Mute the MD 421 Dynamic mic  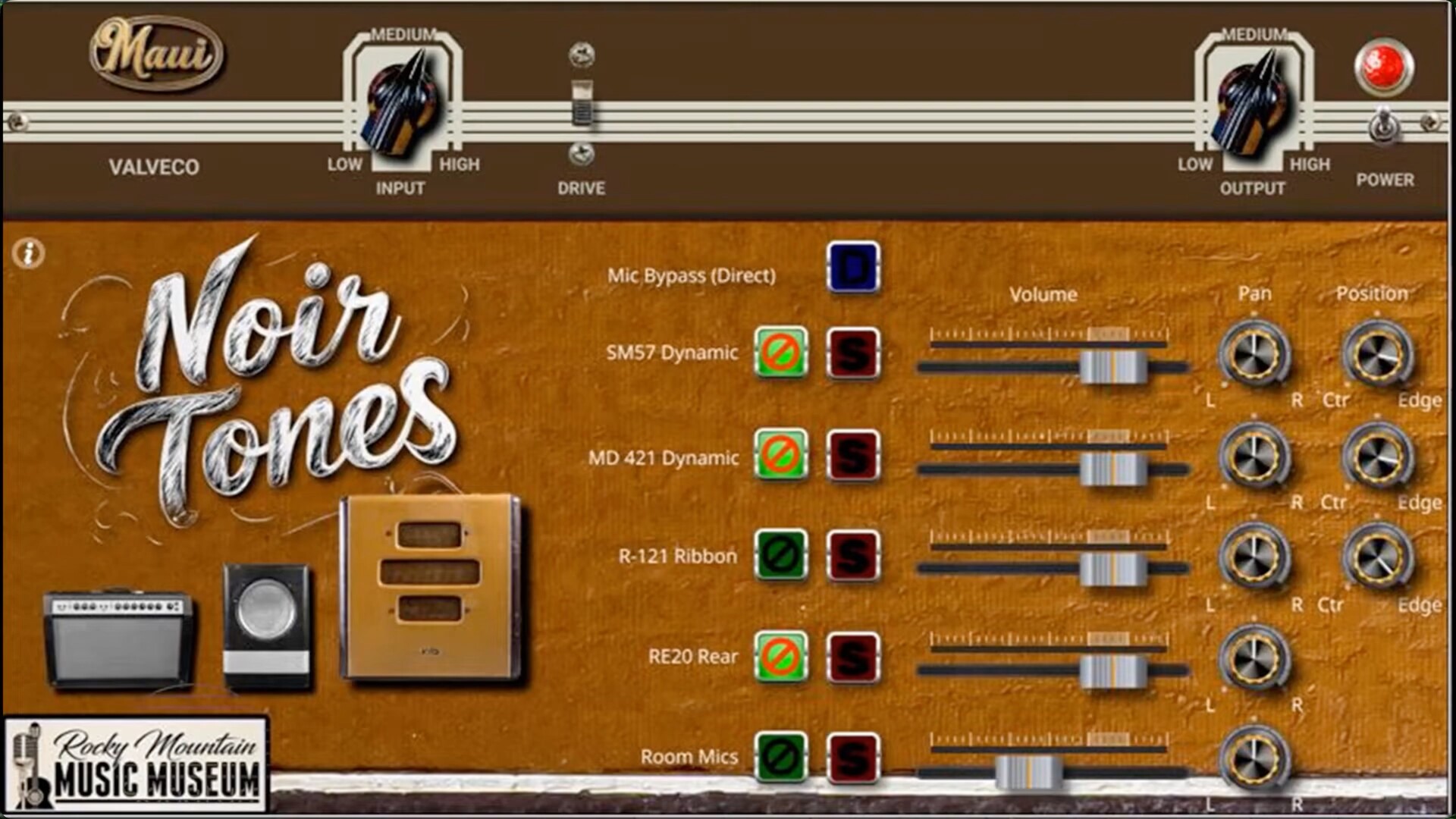[x=780, y=455]
